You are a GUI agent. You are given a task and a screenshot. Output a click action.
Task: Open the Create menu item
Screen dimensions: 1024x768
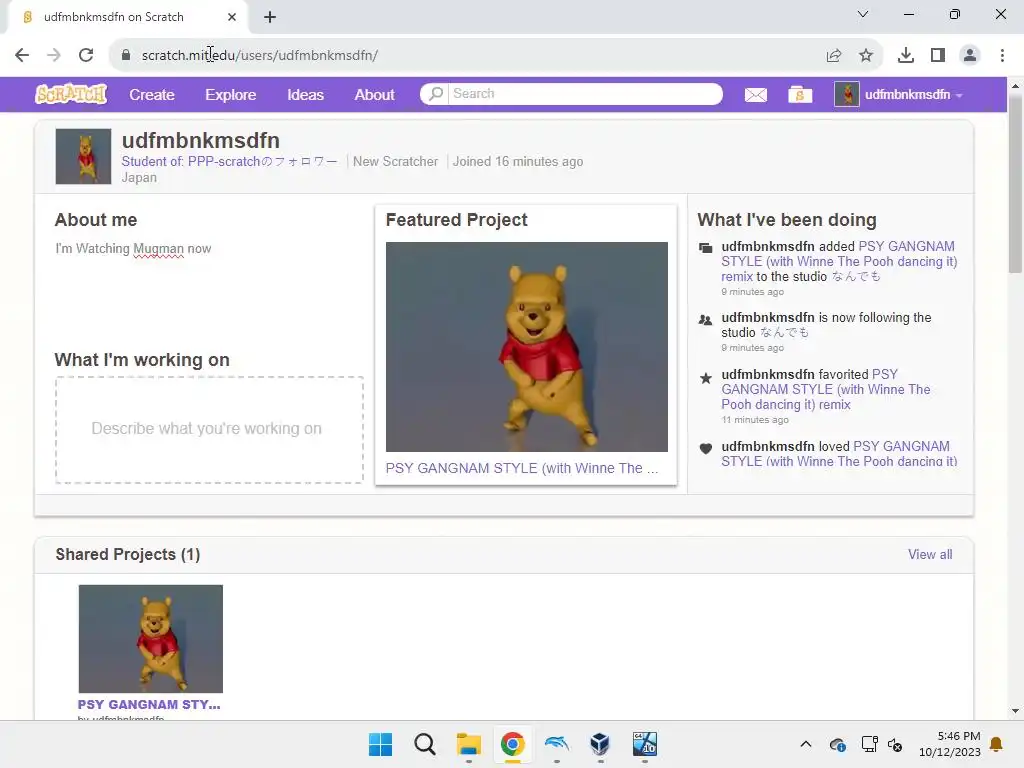point(152,95)
